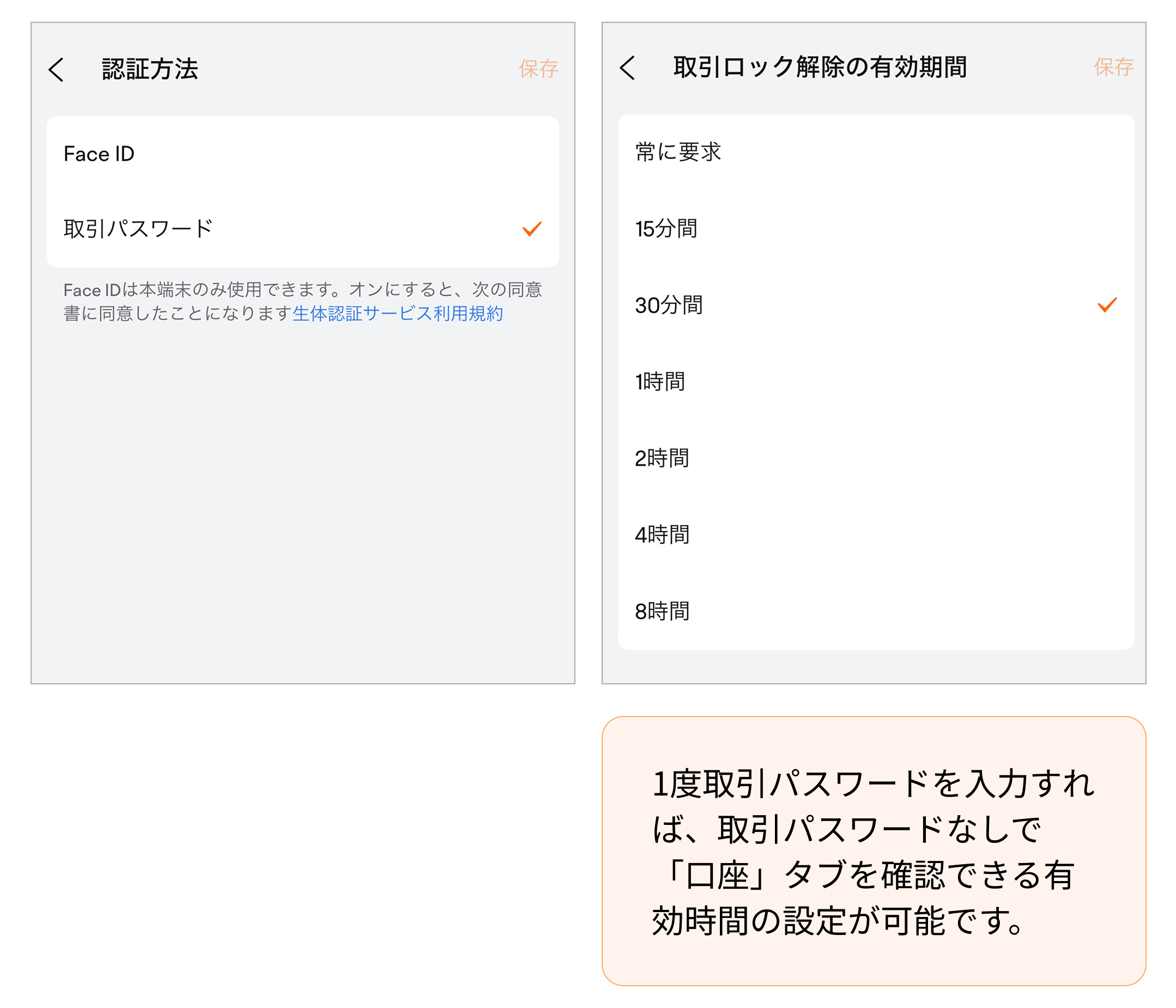Viewport: 1176px width, 1008px height.
Task: Save lock release period with 保存
Action: click(1113, 67)
